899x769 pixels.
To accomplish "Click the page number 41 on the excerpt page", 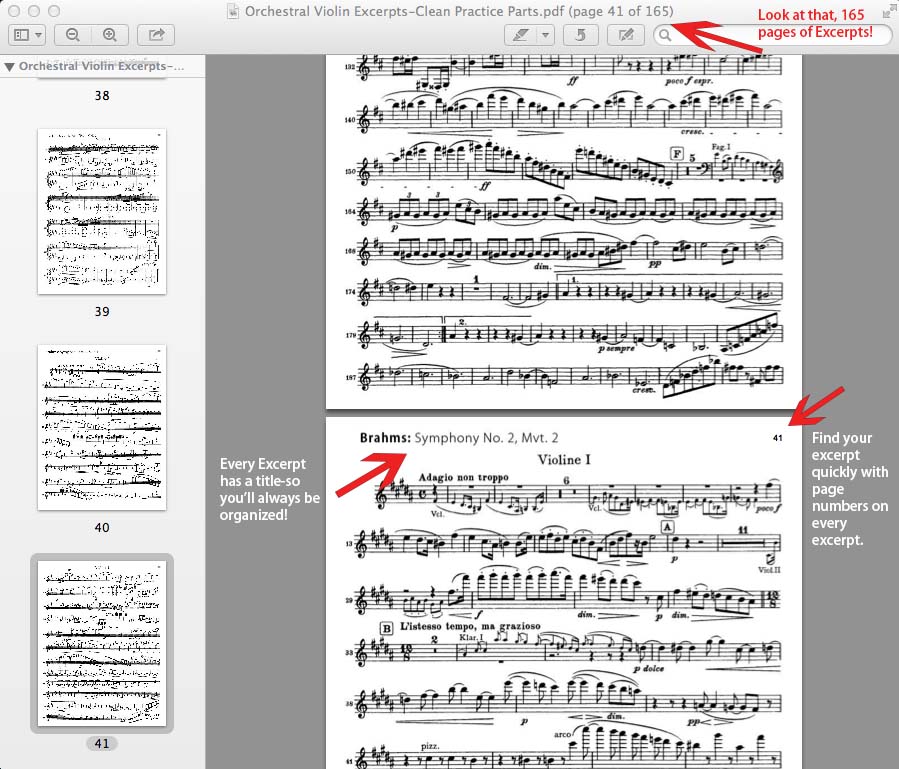I will click(x=777, y=438).
